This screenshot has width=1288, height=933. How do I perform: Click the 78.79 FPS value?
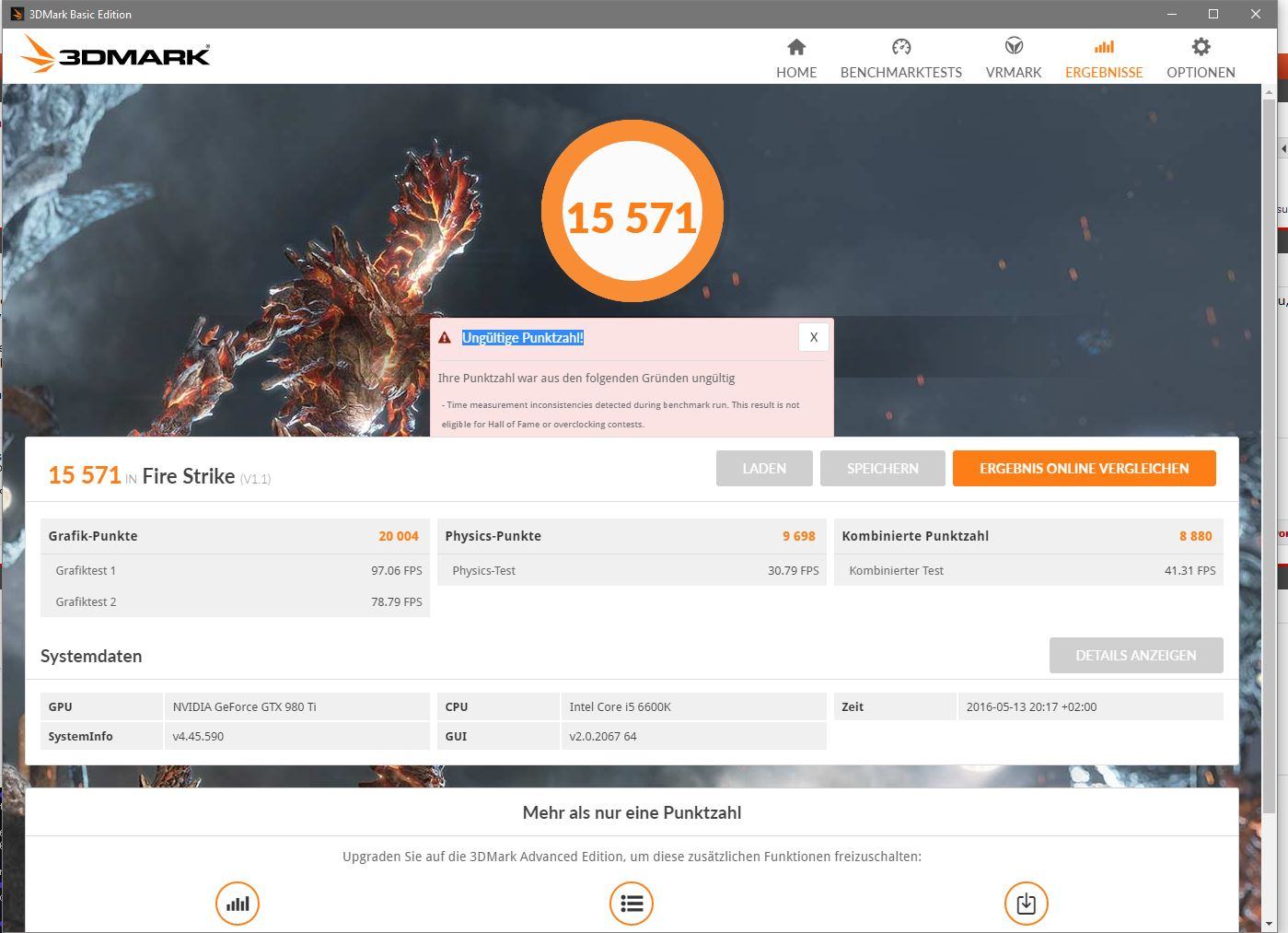pyautogui.click(x=397, y=601)
